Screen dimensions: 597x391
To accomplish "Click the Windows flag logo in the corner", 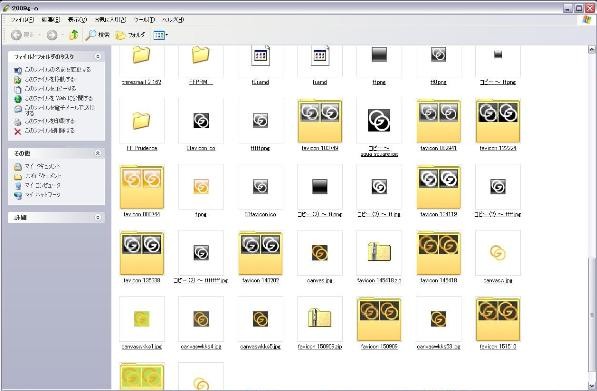I will pyautogui.click(x=587, y=21).
